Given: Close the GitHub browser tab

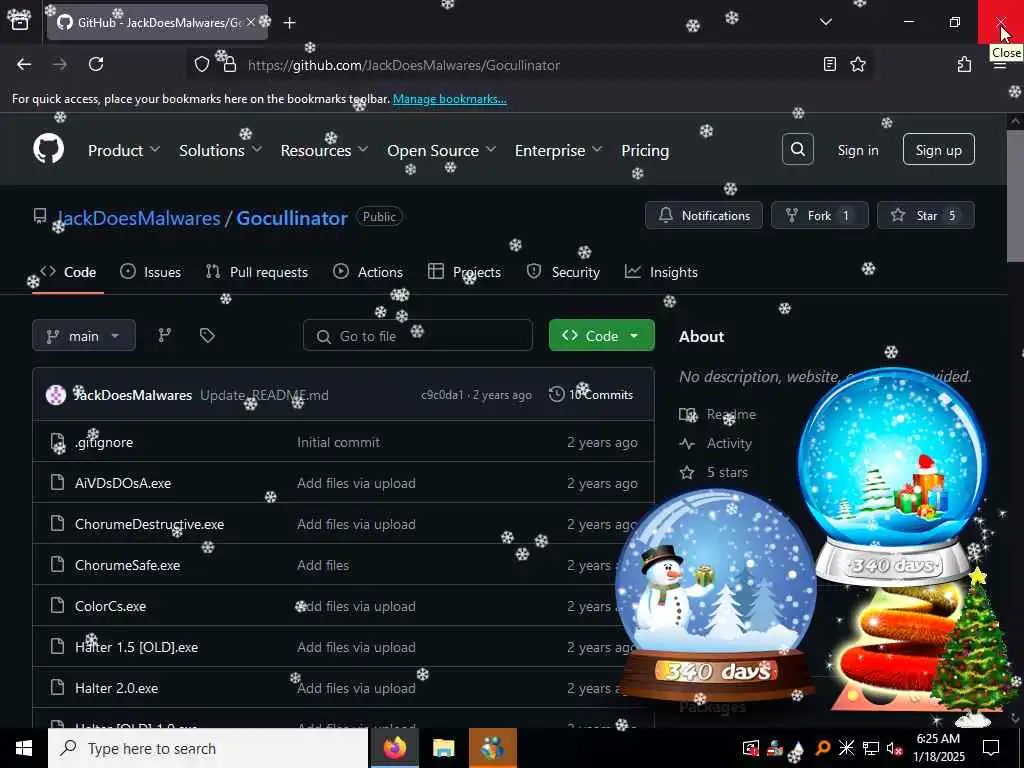Looking at the screenshot, I should (251, 22).
